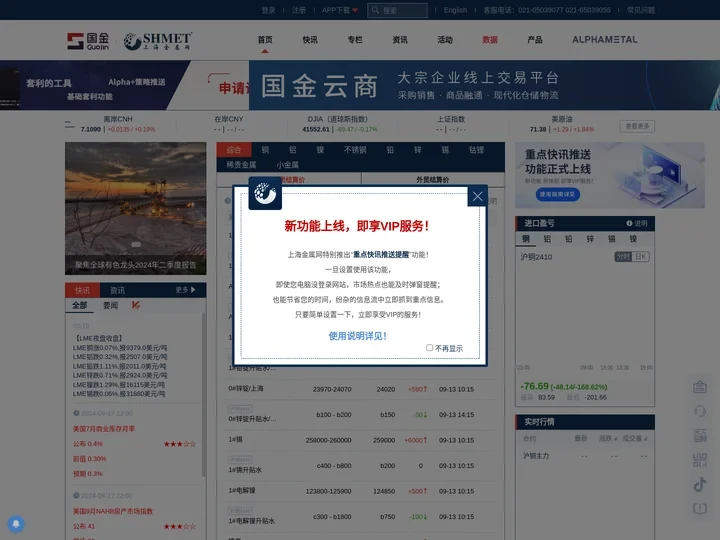Open ALPHAMETAL in main navigation
Viewport: 720px width, 540px height.
coord(605,40)
